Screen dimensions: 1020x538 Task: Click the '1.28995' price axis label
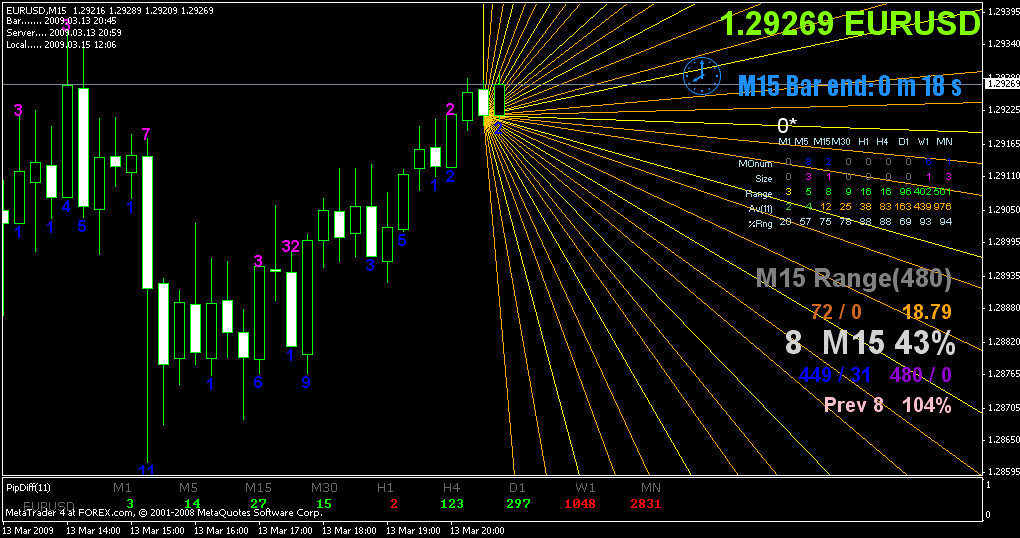point(1002,241)
